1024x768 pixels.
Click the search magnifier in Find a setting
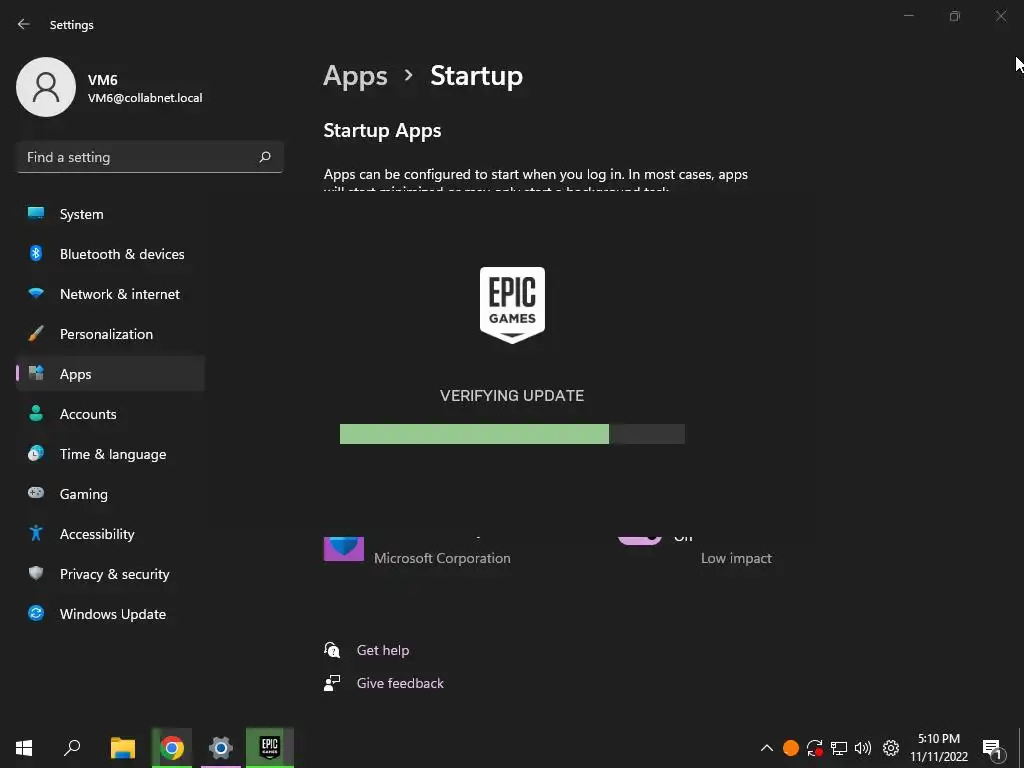pos(264,157)
